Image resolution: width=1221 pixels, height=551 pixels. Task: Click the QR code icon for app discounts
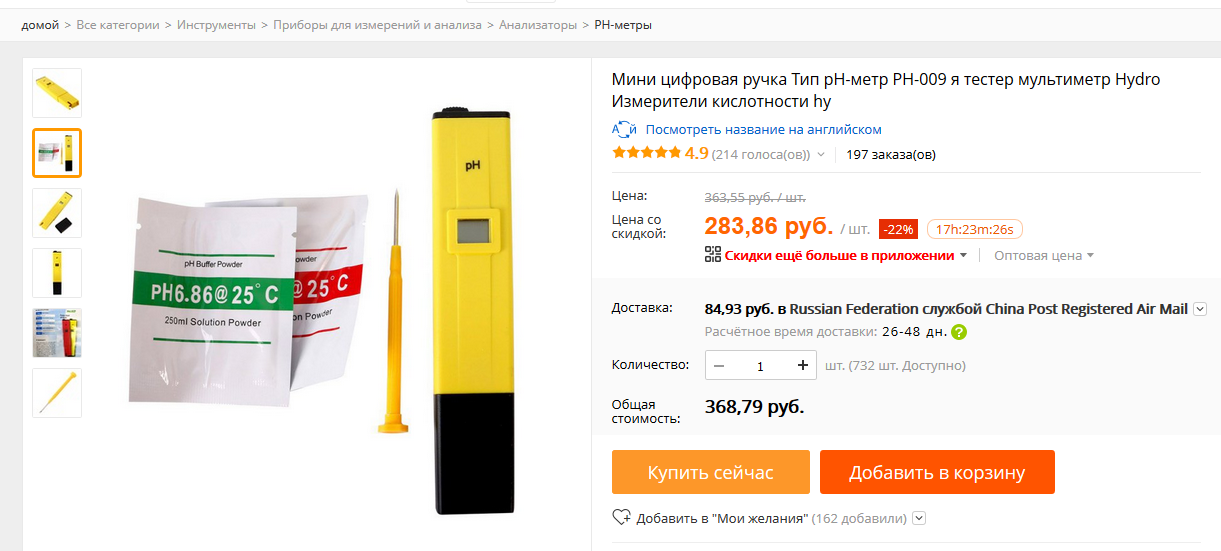coord(713,254)
